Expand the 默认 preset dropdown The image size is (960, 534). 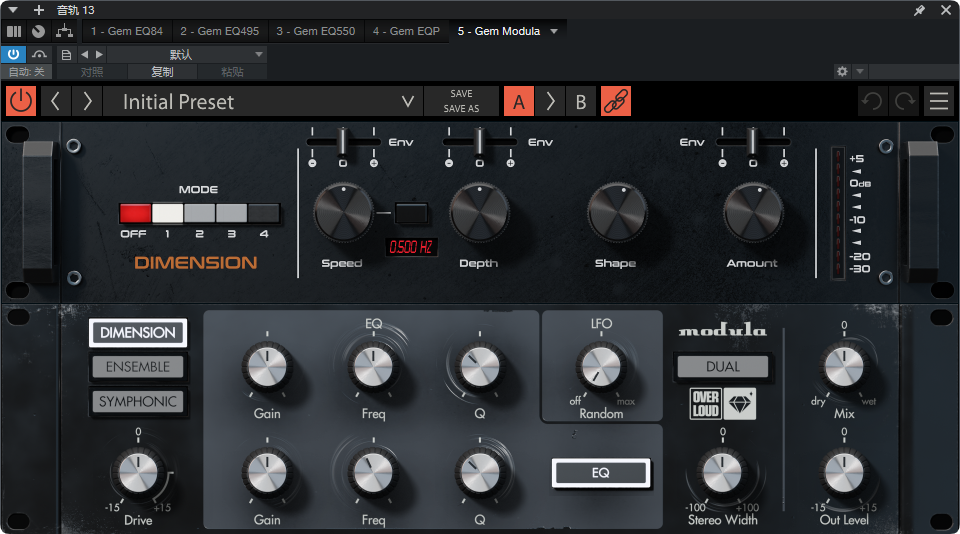[187, 55]
